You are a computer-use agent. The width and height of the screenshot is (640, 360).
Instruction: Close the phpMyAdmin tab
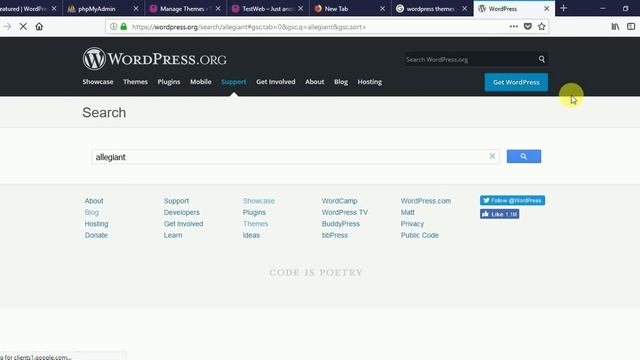coord(136,8)
